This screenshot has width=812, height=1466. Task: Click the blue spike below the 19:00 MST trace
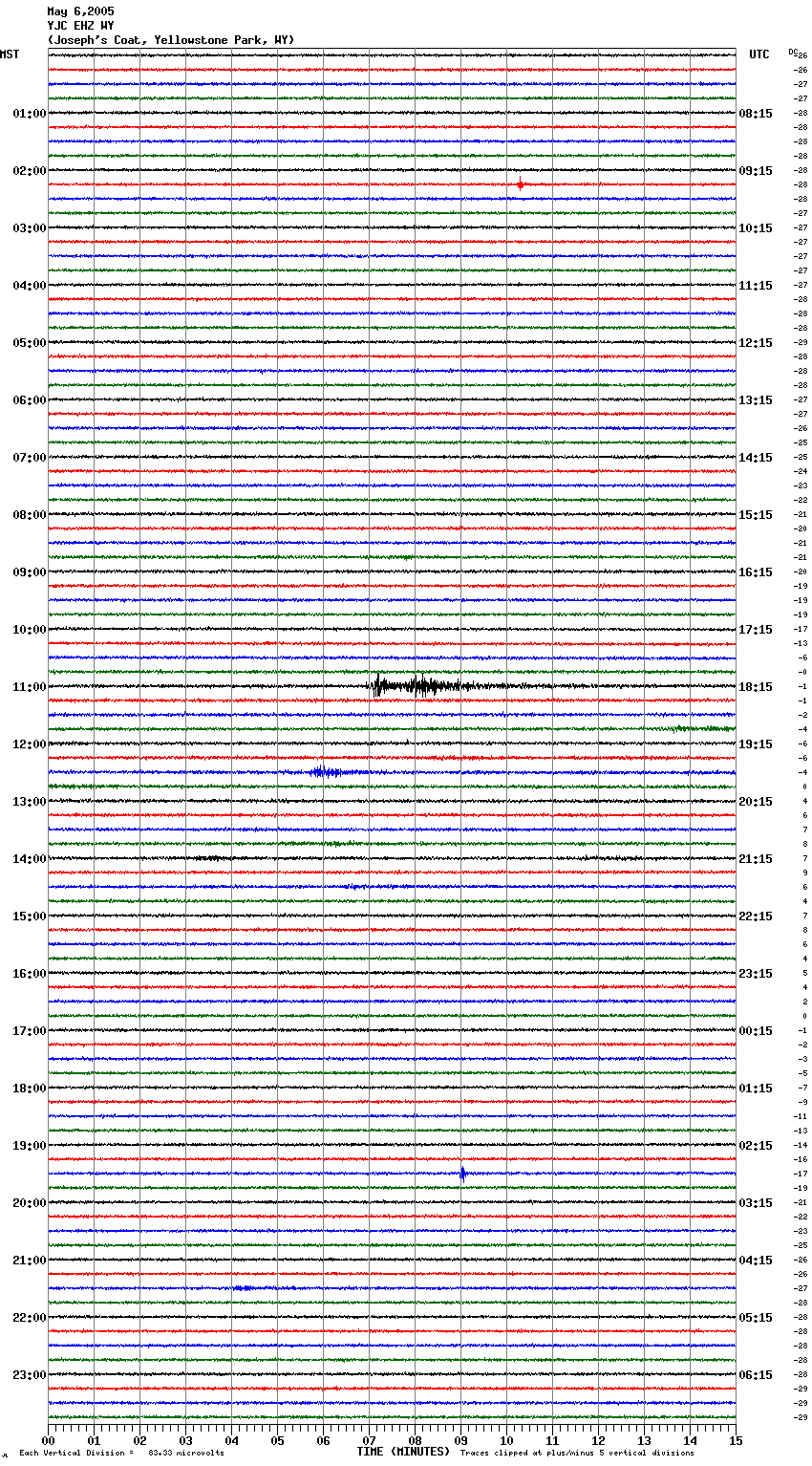[x=462, y=1174]
